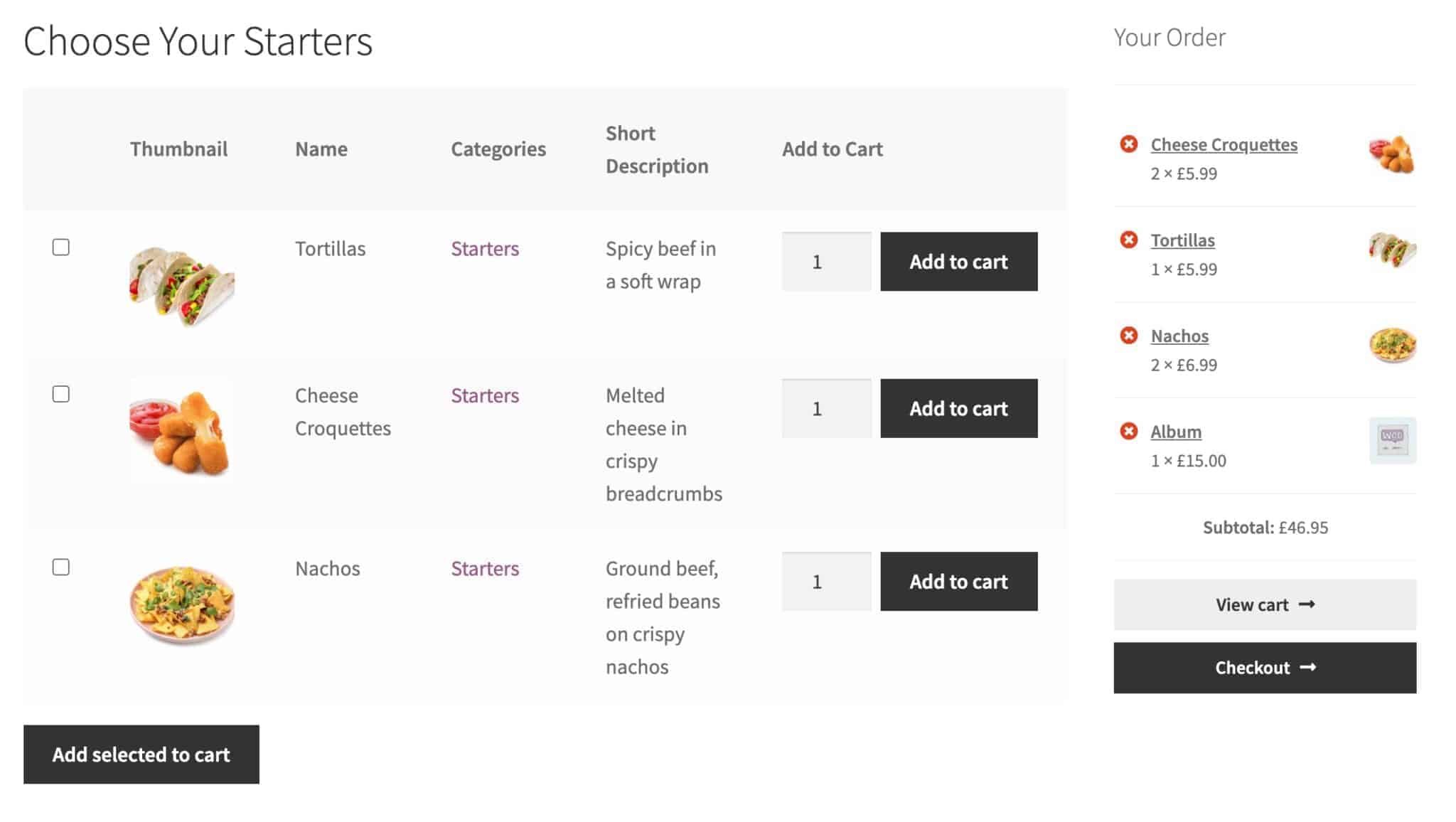Click the Categories column header
The height and width of the screenshot is (822, 1456).
(x=498, y=149)
